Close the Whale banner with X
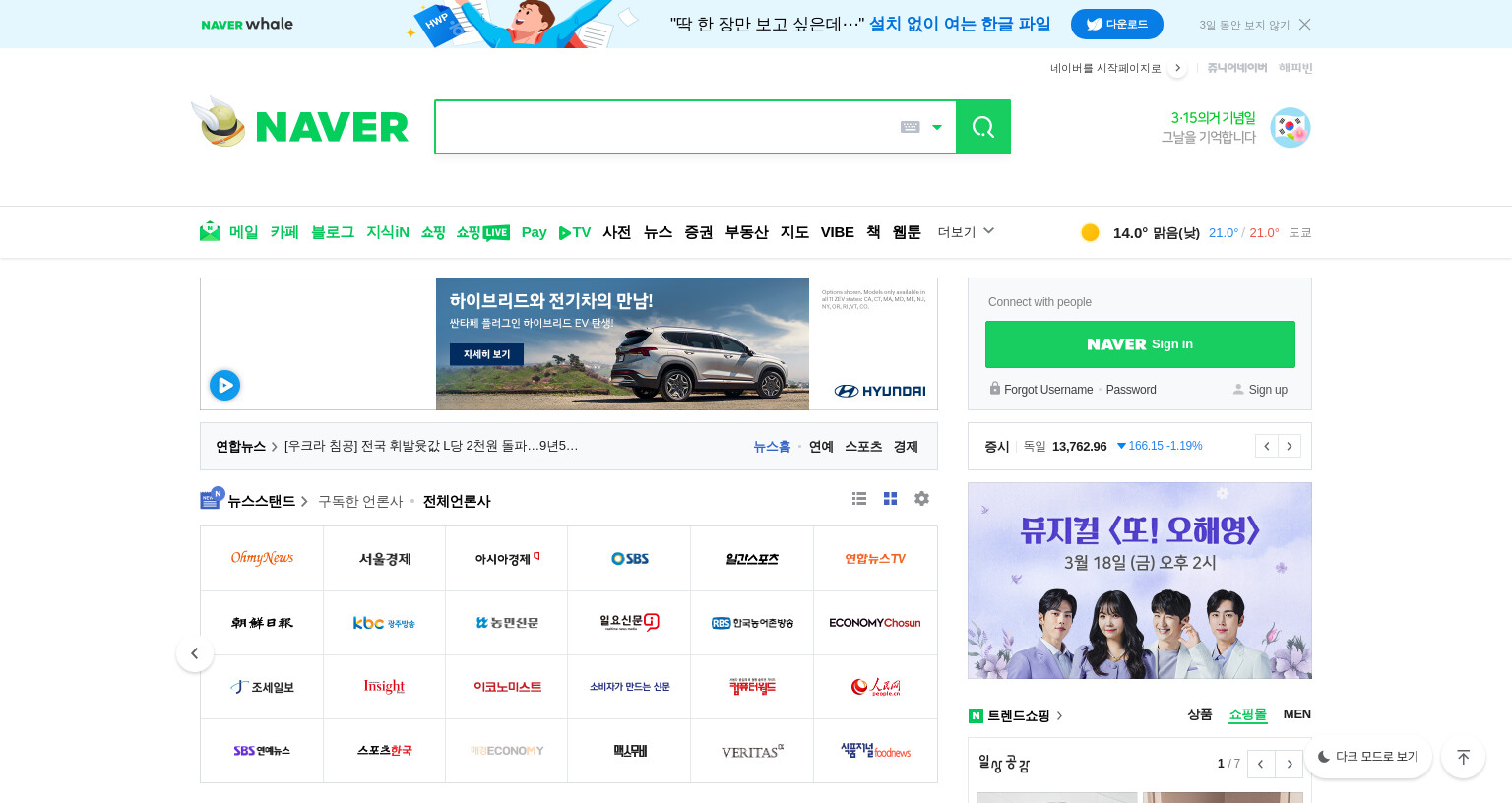The height and width of the screenshot is (803, 1512). [x=1305, y=25]
